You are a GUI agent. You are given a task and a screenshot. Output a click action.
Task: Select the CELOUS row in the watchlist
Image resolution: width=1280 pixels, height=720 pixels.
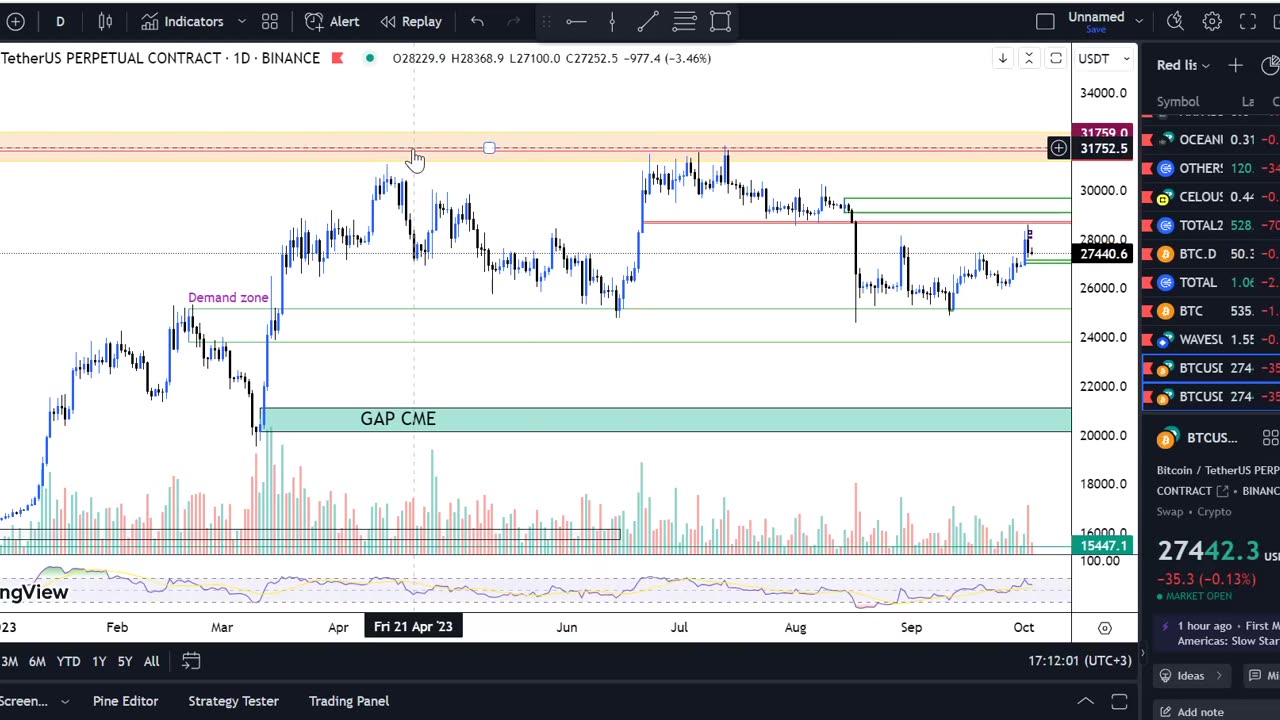(x=1211, y=197)
